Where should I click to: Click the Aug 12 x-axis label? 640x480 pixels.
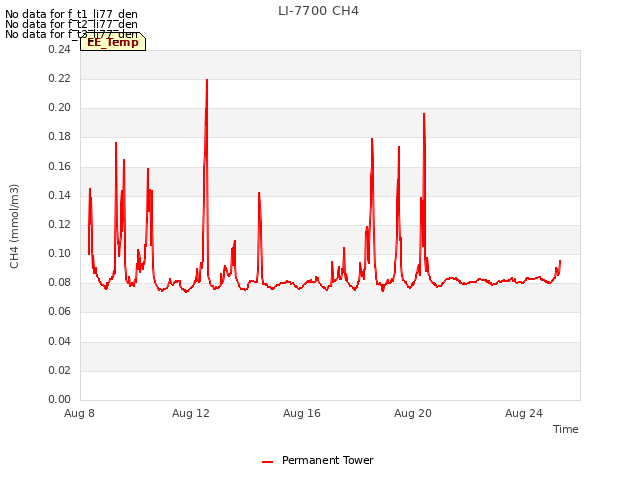click(x=191, y=413)
